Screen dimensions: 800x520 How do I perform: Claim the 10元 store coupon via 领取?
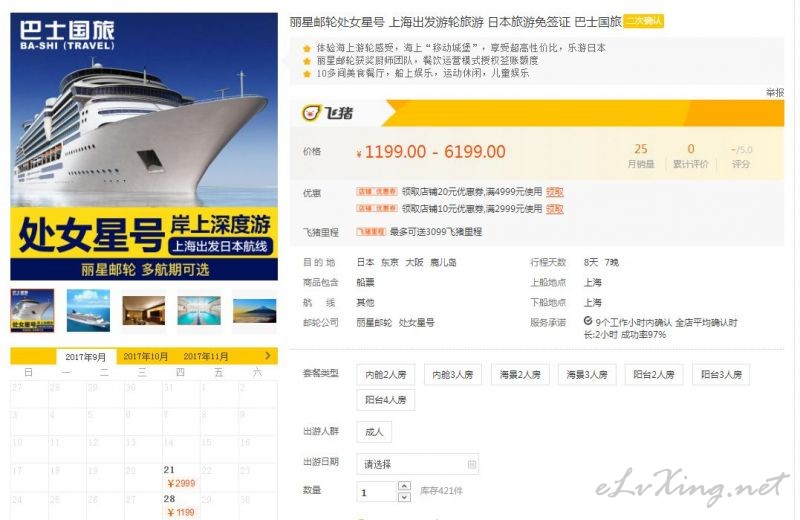[x=555, y=209]
